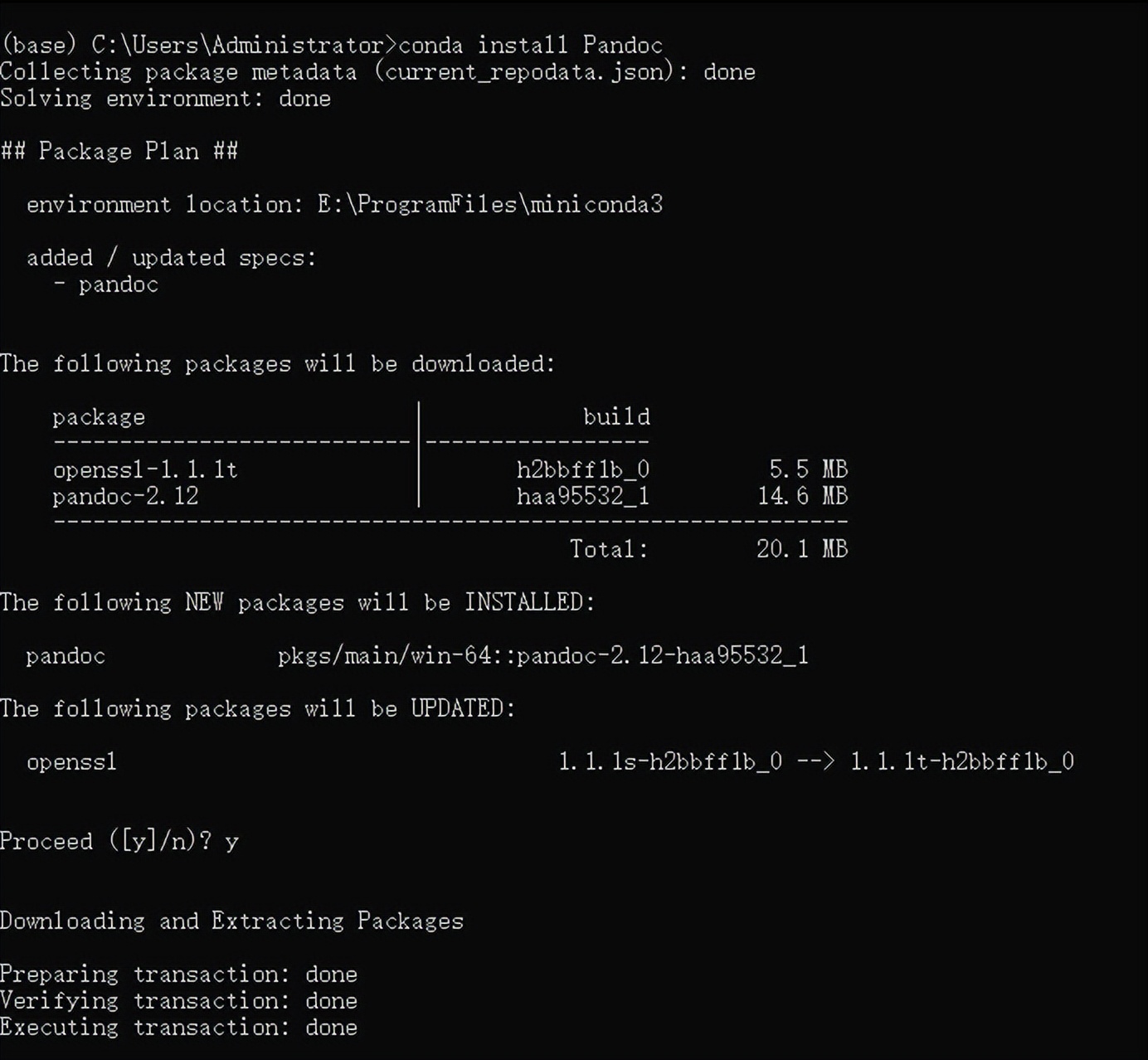Click the '- pandoc' entry under updated specs
The width and height of the screenshot is (1148, 1060).
point(106,284)
